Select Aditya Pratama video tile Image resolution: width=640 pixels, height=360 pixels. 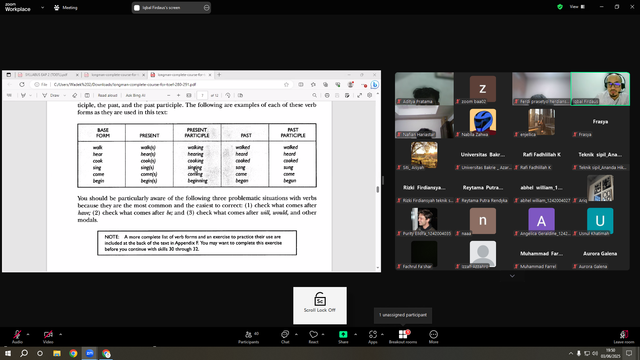tap(424, 89)
